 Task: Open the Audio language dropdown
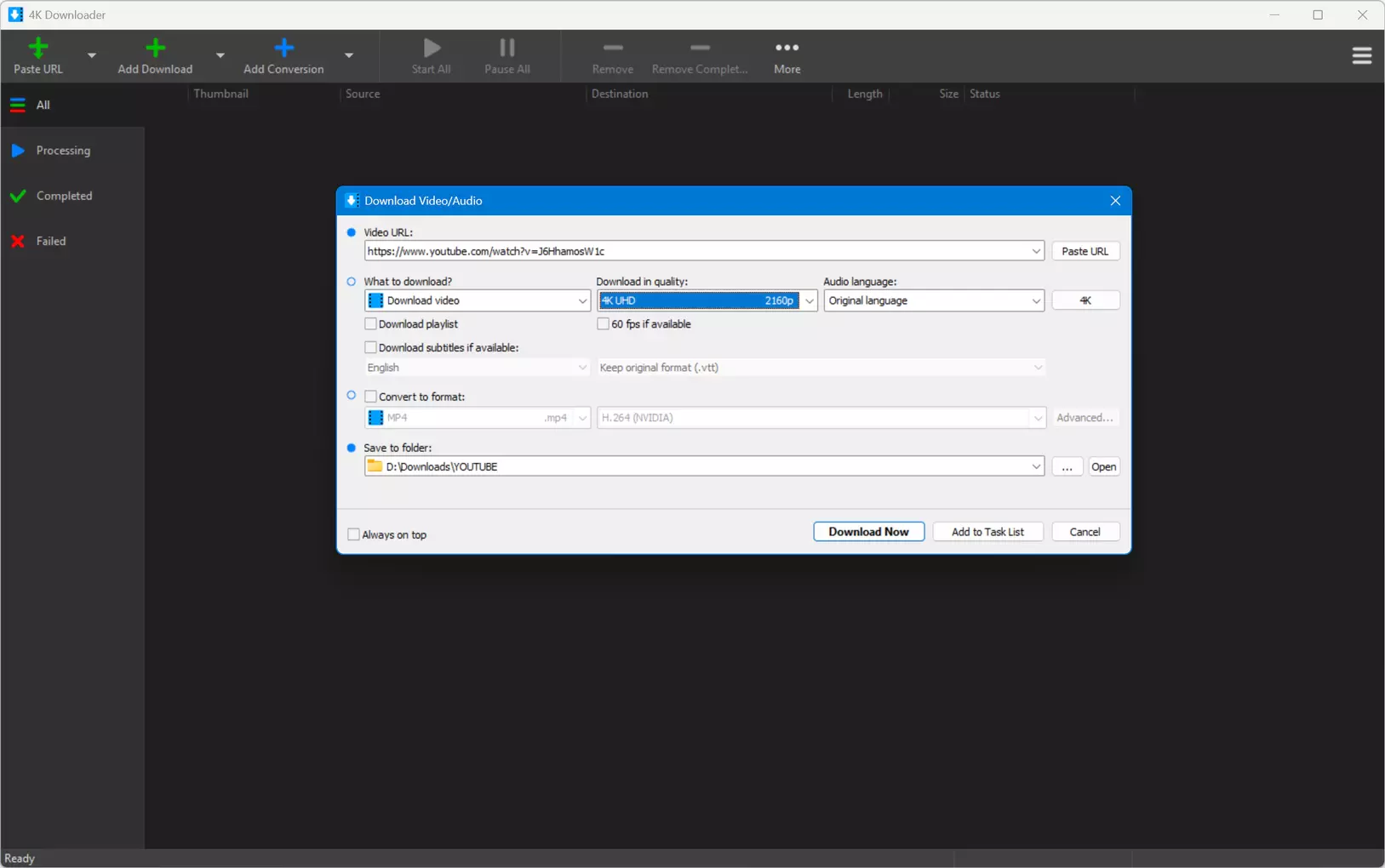[x=1035, y=300]
